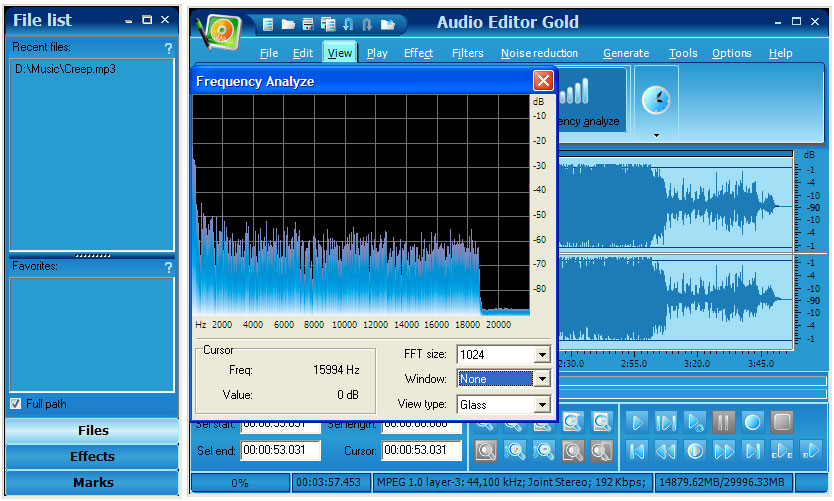Click the folder-with-arrow export icon in quick toolbar
The height and width of the screenshot is (501, 834).
(x=388, y=24)
